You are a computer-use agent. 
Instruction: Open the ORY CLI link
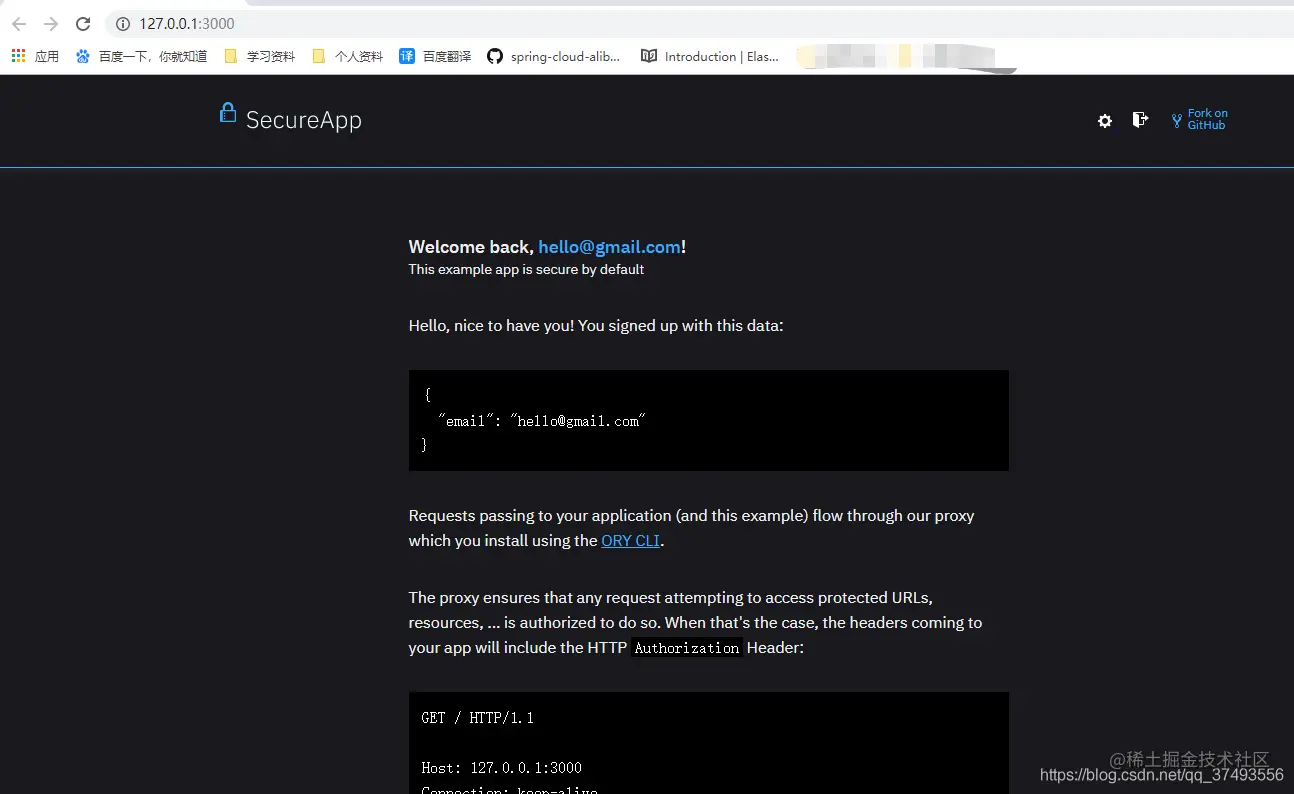pyautogui.click(x=630, y=540)
